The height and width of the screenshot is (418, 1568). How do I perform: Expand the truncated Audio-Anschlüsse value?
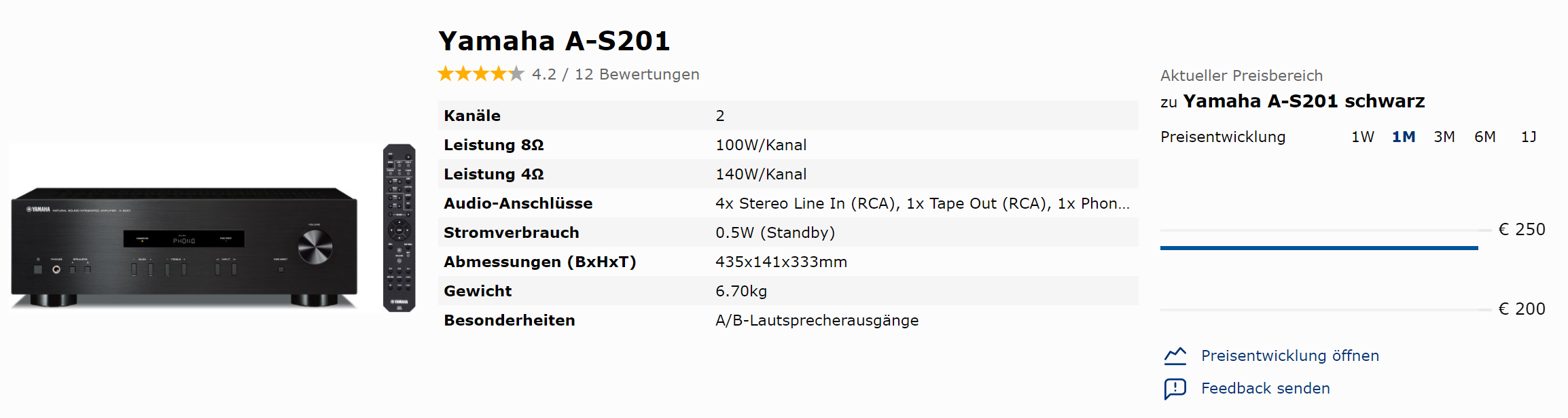click(x=923, y=203)
